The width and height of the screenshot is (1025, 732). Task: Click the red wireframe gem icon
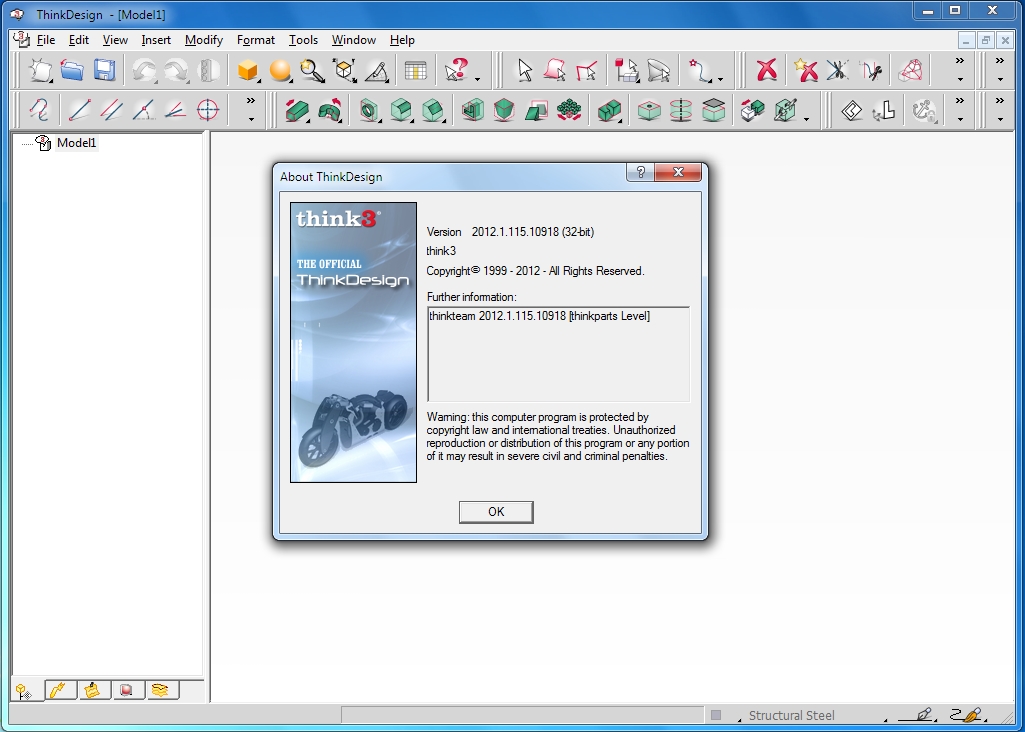(x=911, y=70)
